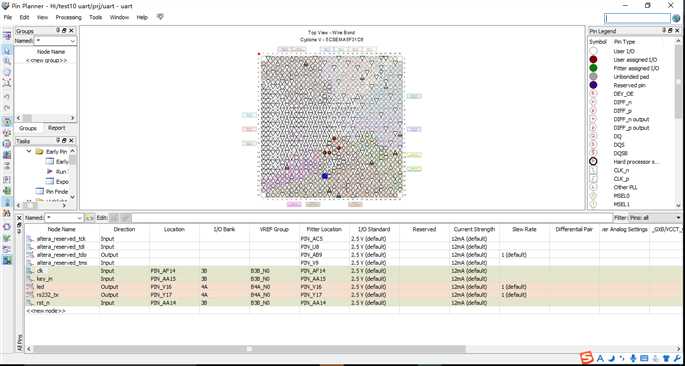Click the All Pins horizontal scrollbar thumb
The width and height of the screenshot is (685, 366).
[x=249, y=349]
